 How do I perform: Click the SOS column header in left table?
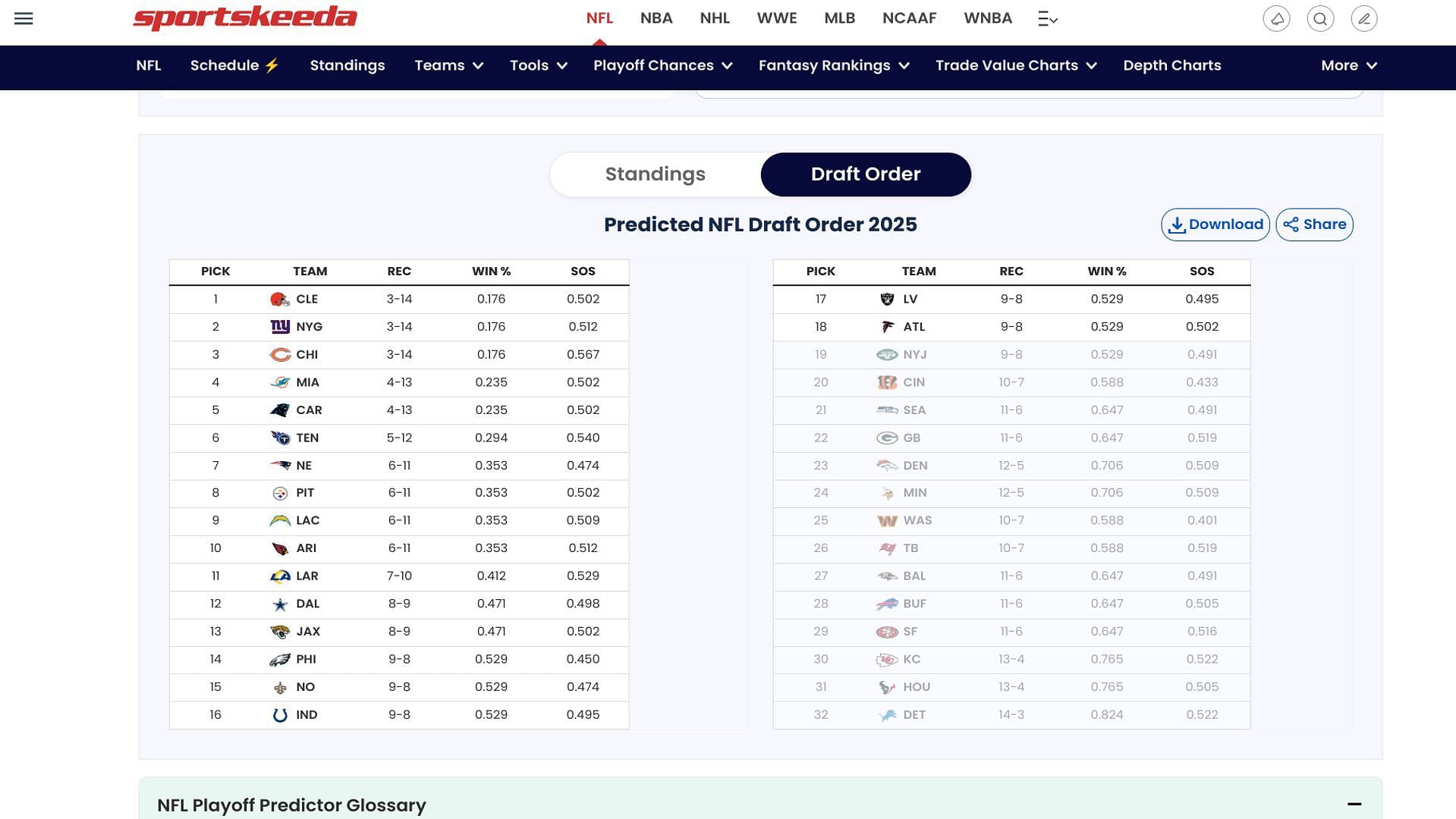[x=583, y=271]
